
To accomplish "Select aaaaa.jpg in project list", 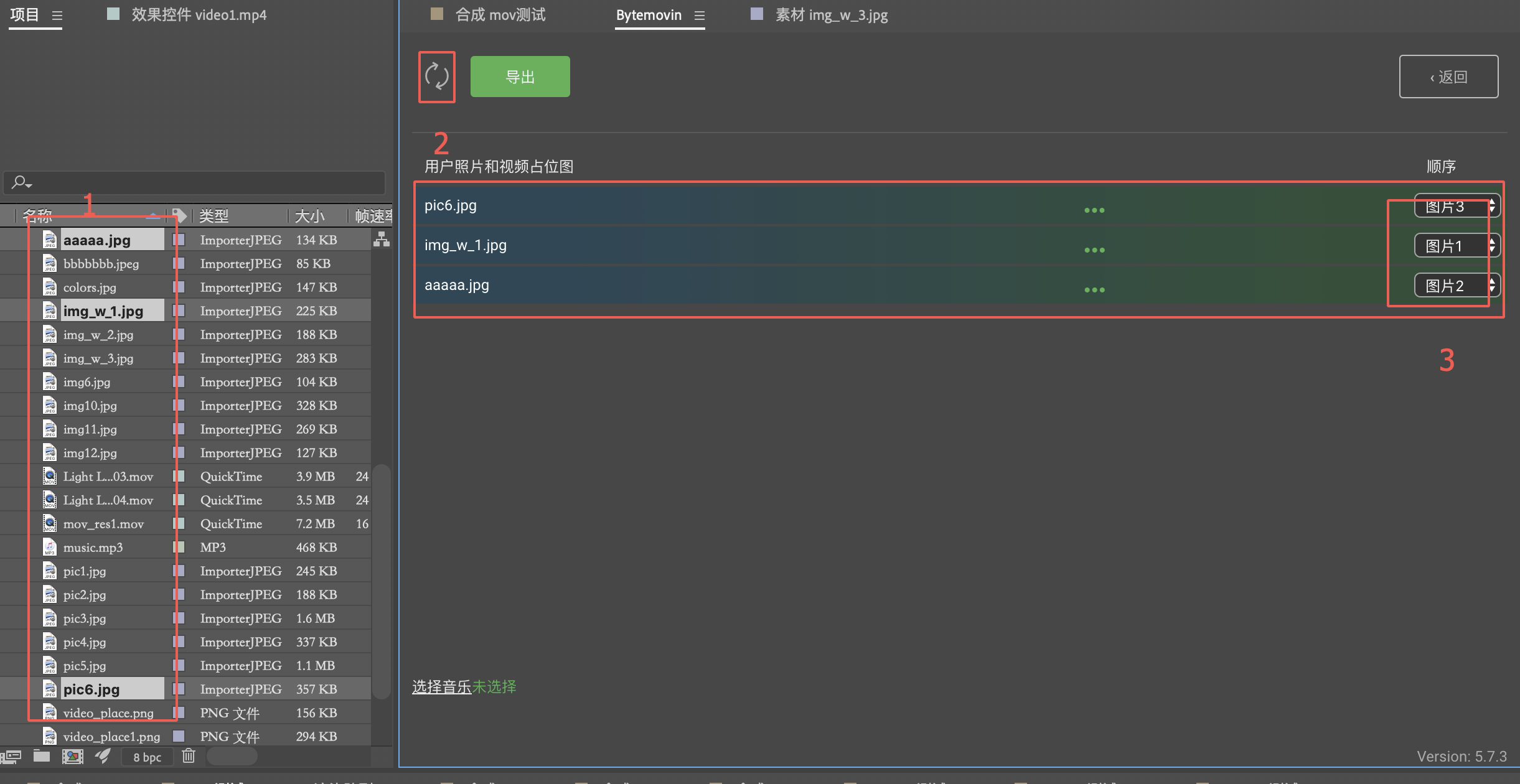I will pos(97,240).
